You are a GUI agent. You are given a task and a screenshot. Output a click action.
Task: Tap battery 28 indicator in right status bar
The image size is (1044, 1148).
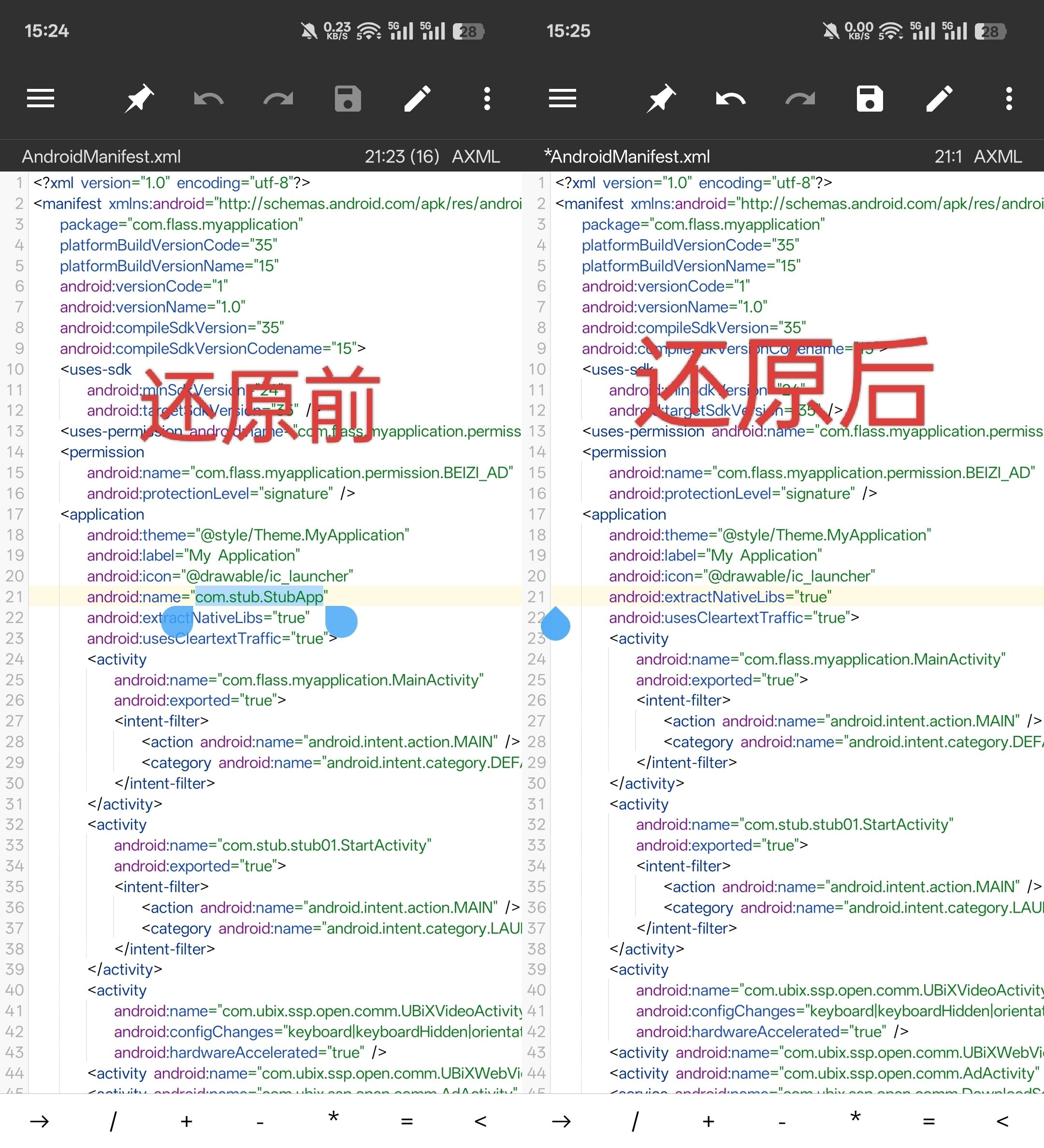click(990, 31)
